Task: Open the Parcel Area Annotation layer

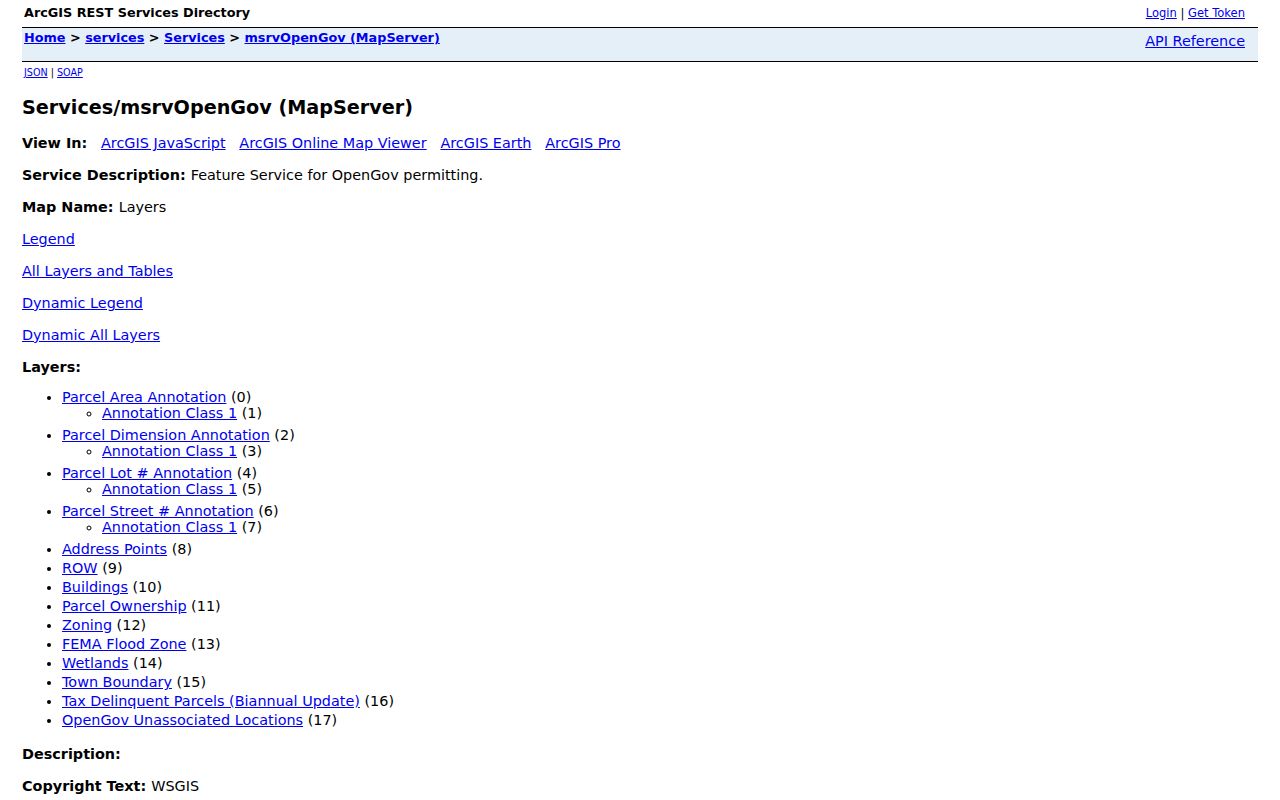Action: (144, 397)
